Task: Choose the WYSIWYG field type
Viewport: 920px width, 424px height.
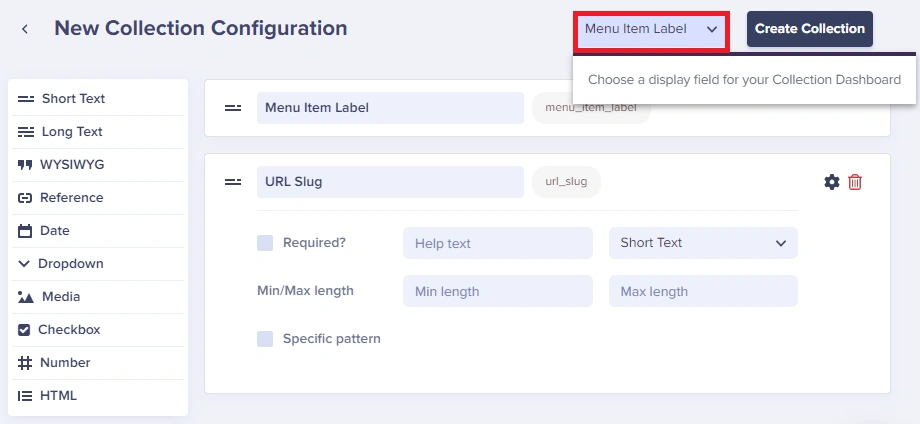Action: [x=98, y=165]
